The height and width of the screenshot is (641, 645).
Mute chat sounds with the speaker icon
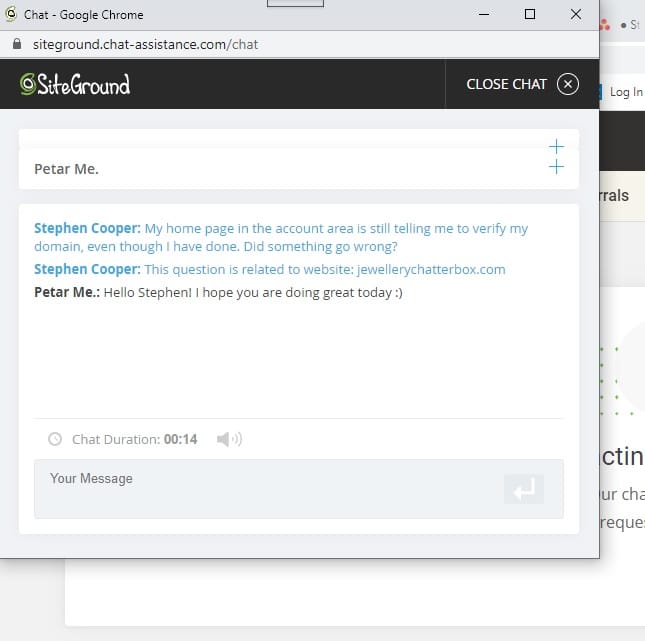tap(229, 439)
